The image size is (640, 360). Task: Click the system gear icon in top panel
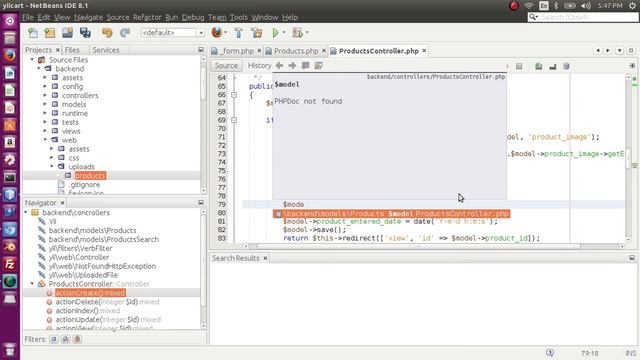[633, 5]
